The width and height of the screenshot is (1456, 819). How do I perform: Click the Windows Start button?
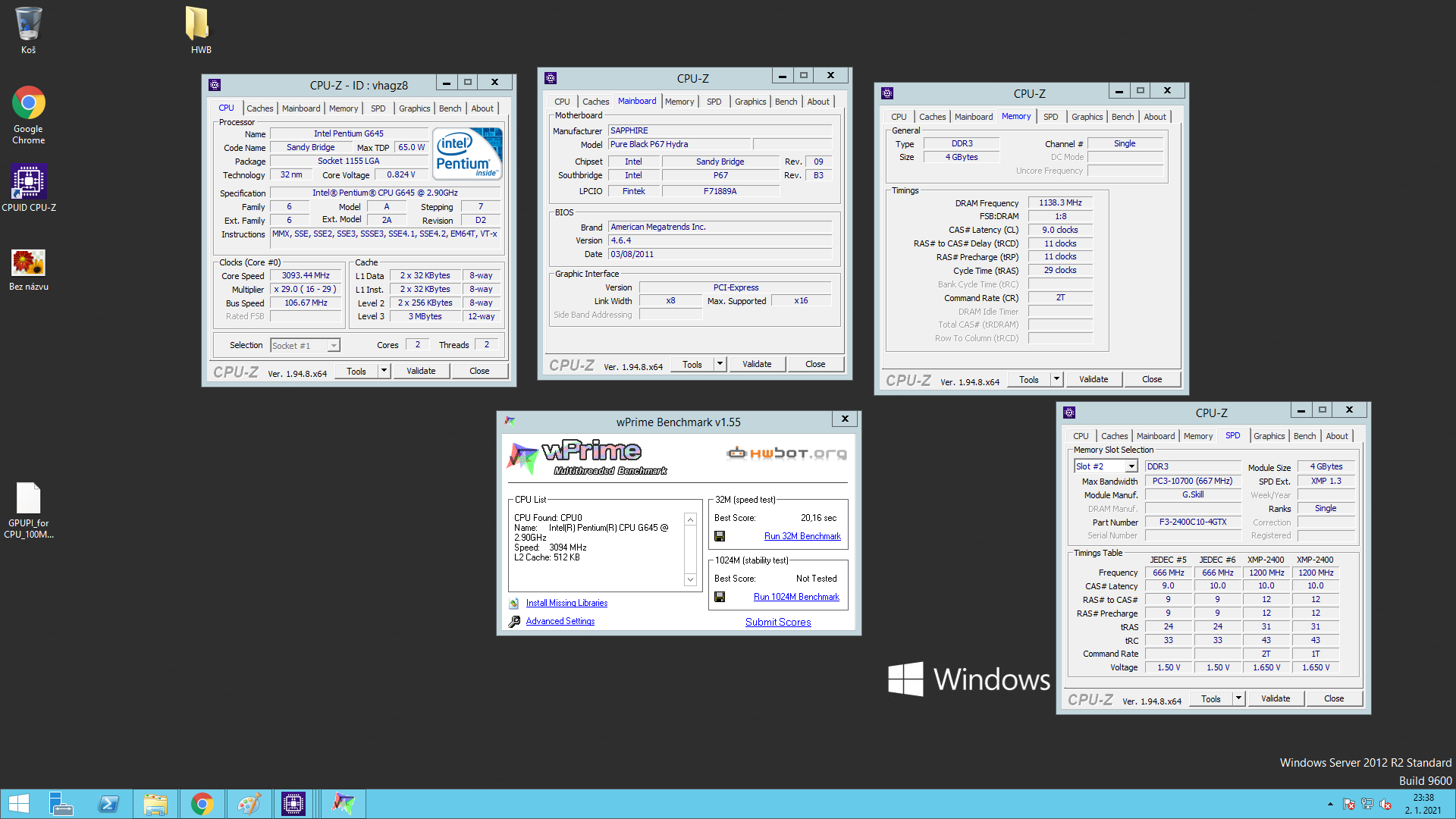19,804
